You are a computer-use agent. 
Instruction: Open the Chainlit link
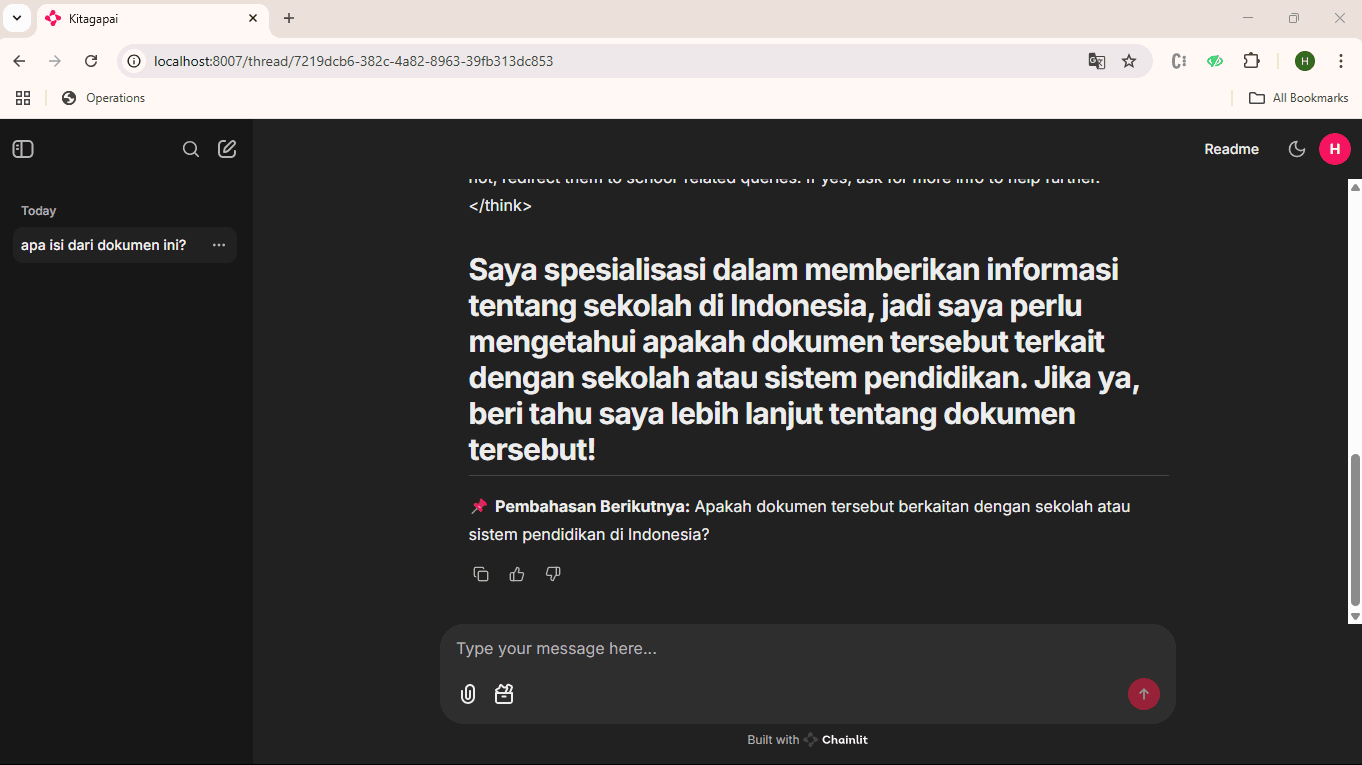coord(836,740)
